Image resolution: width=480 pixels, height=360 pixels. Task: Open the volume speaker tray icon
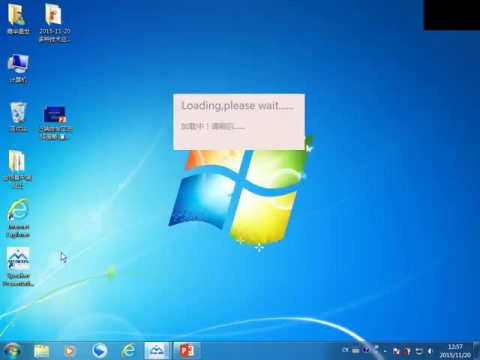[430, 351]
